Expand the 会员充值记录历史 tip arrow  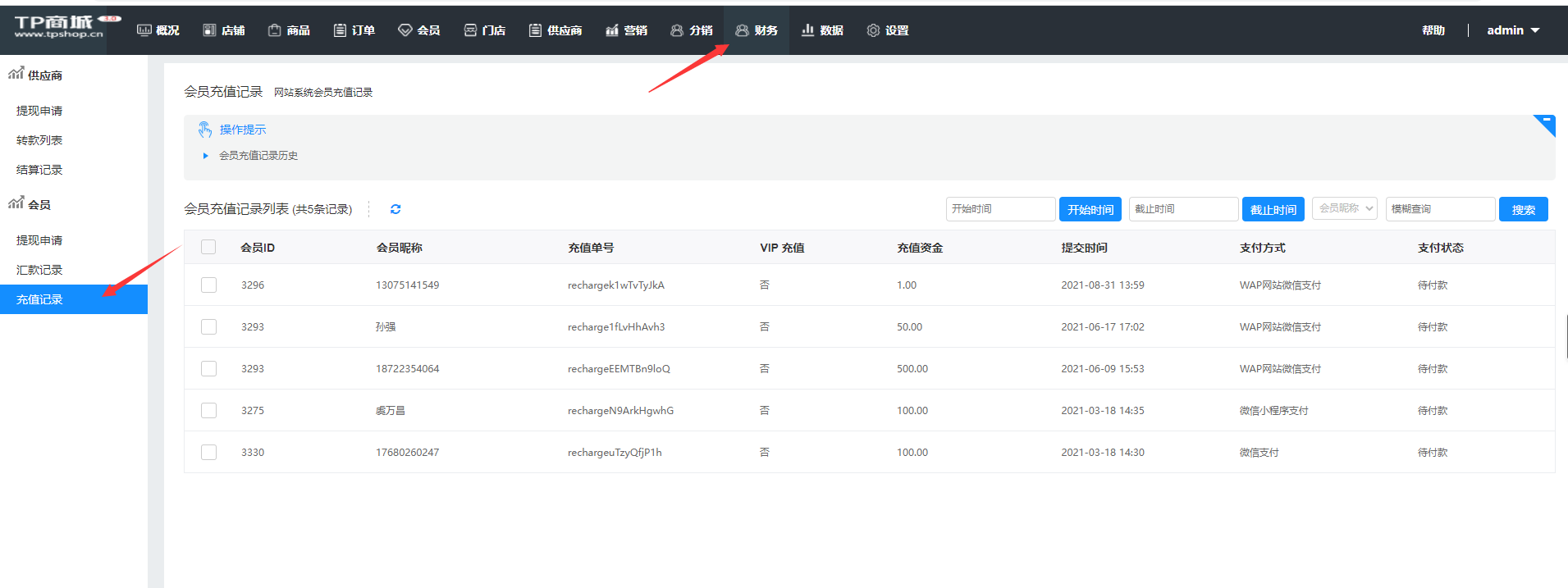pos(206,156)
